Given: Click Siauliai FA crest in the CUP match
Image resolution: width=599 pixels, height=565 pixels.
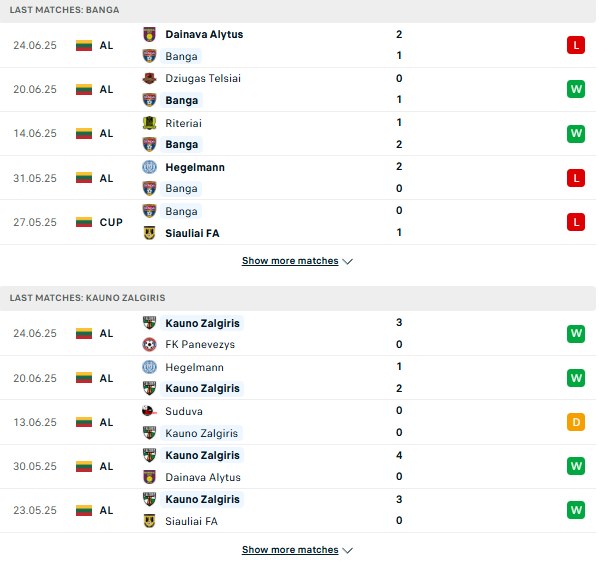Looking at the screenshot, I should pyautogui.click(x=149, y=233).
